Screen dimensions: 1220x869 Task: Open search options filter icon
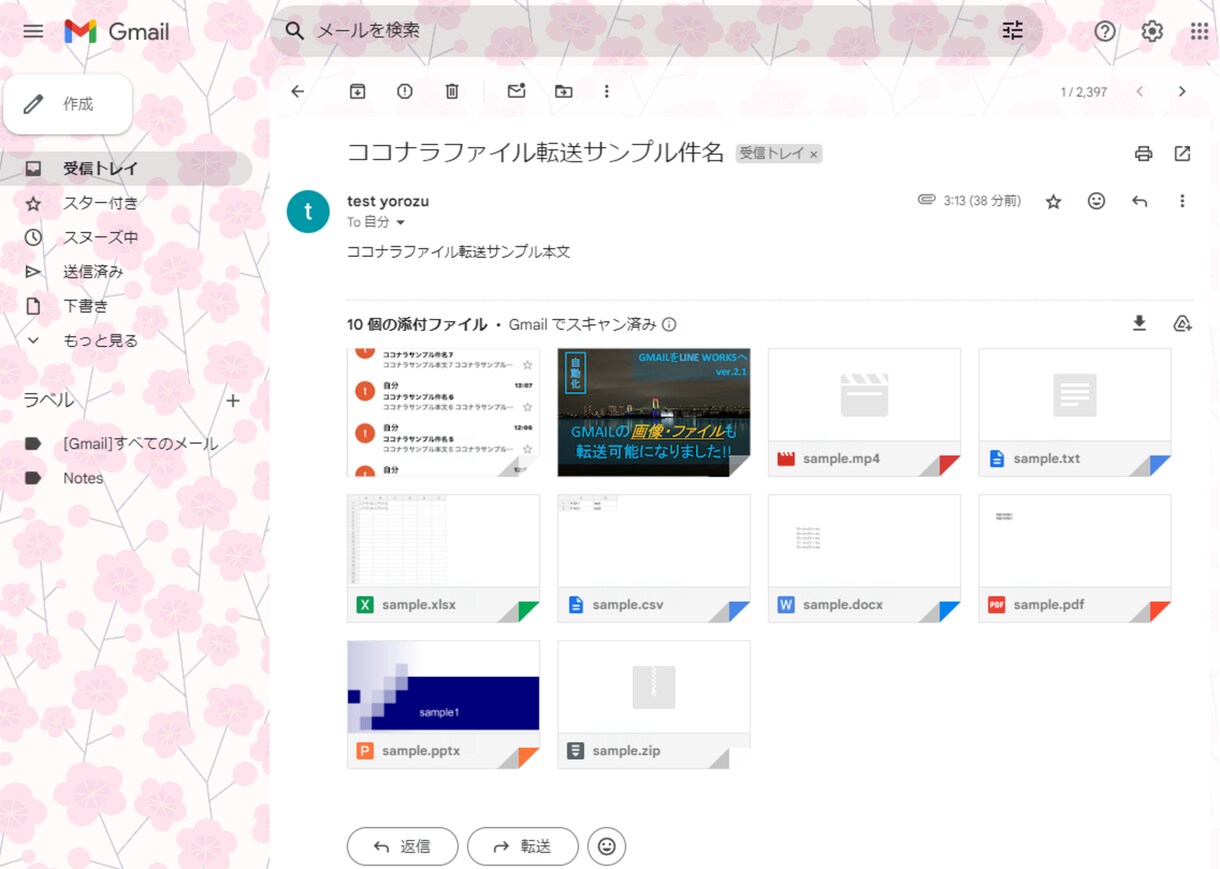pos(1013,31)
